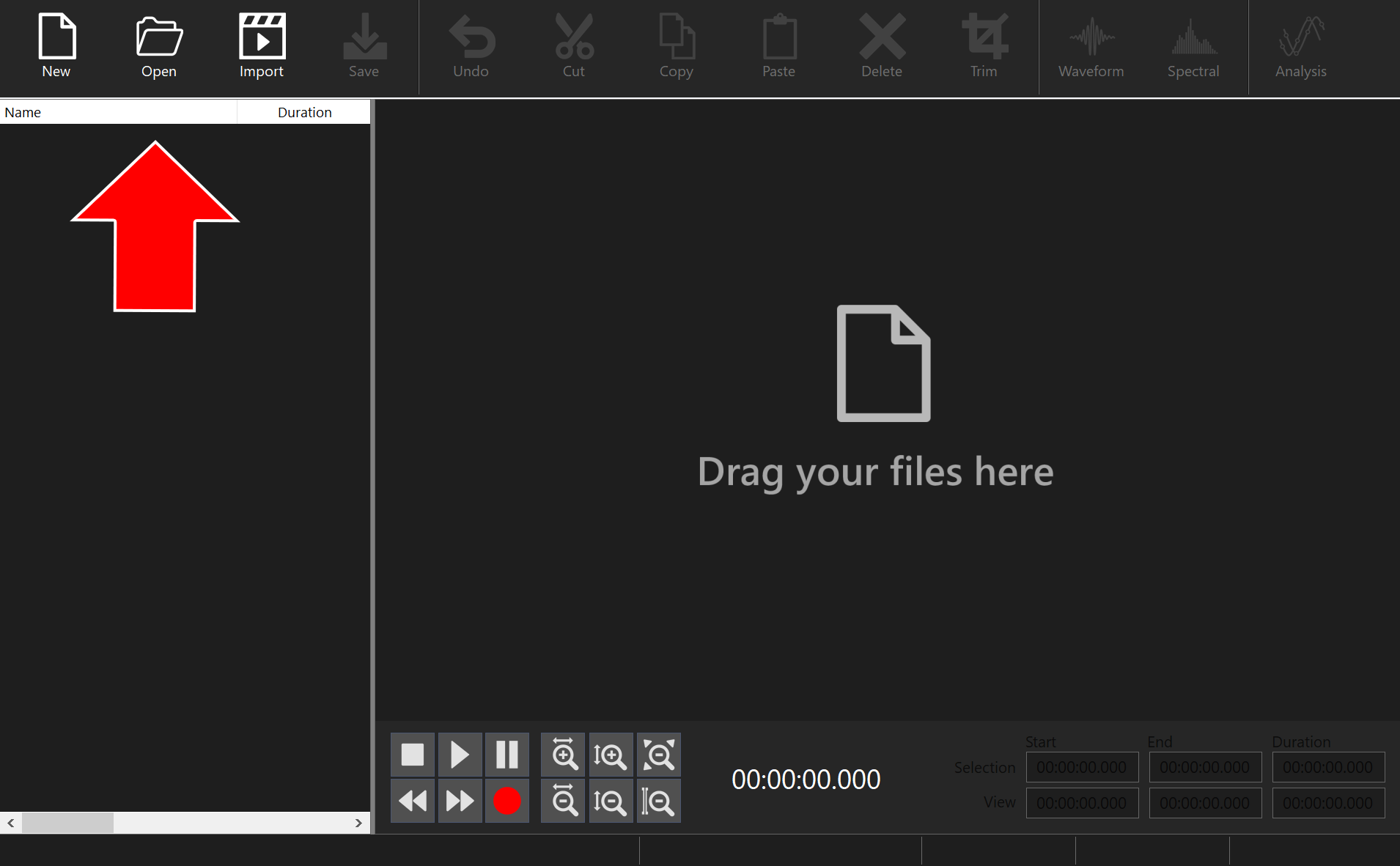Copy selection with the Copy icon
The image size is (1400, 866).
pyautogui.click(x=677, y=46)
